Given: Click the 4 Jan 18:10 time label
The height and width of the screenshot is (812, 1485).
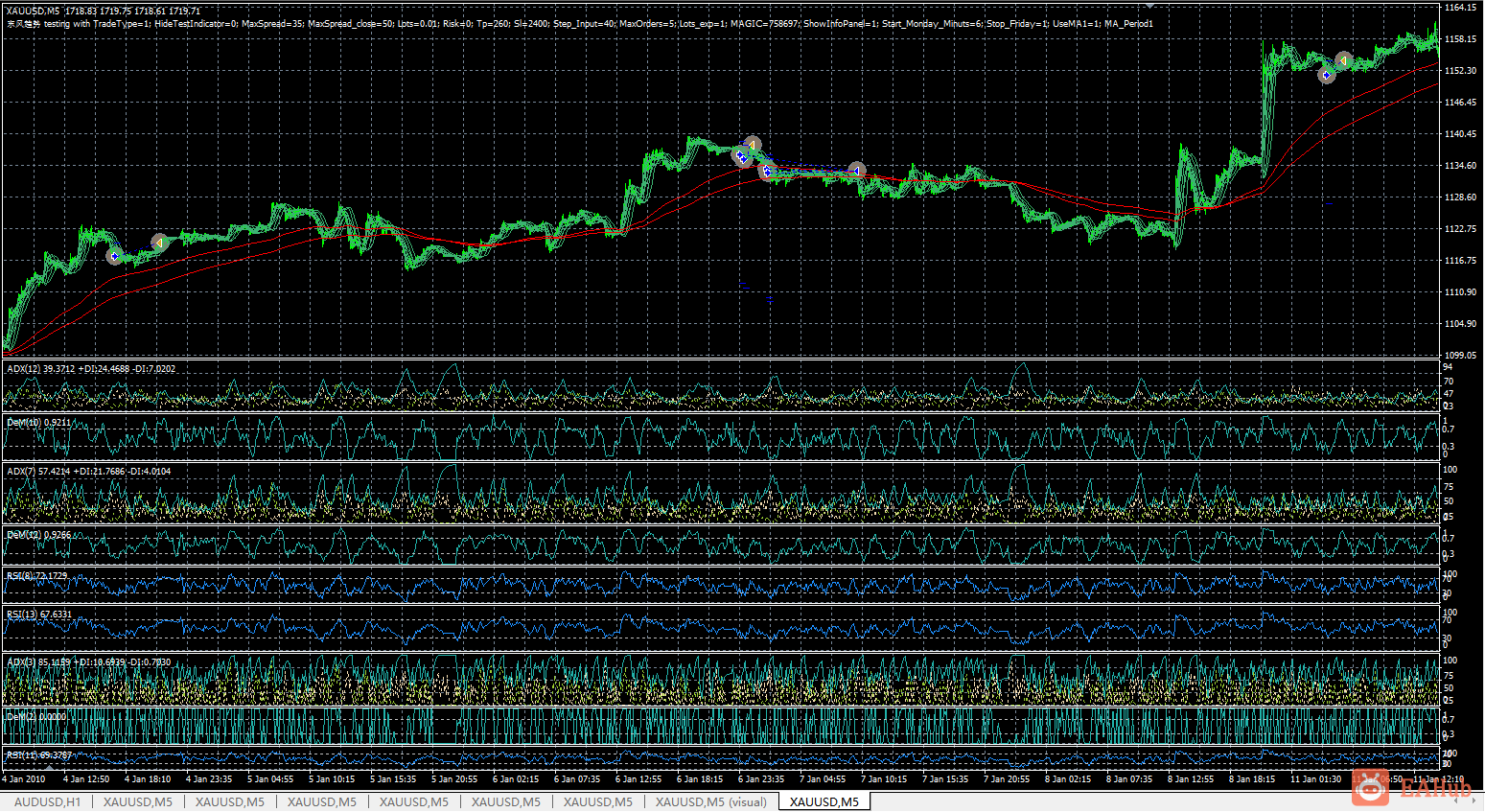Looking at the screenshot, I should [x=148, y=779].
